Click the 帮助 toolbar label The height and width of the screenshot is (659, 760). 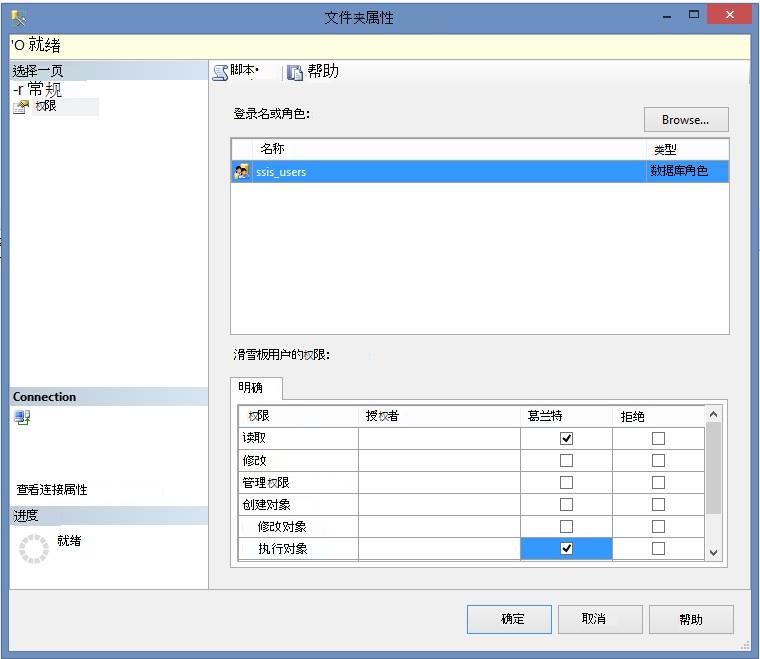tap(323, 71)
